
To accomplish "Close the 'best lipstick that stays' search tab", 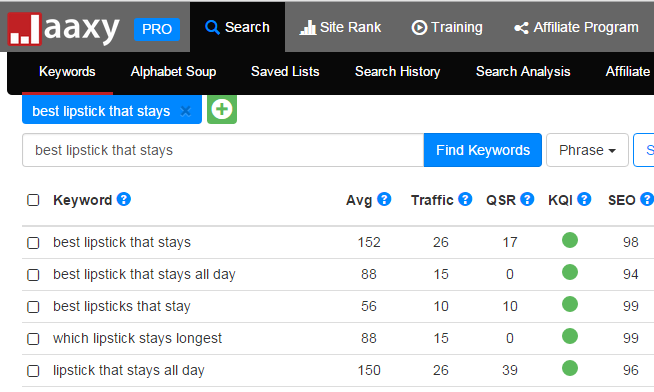I will point(186,111).
